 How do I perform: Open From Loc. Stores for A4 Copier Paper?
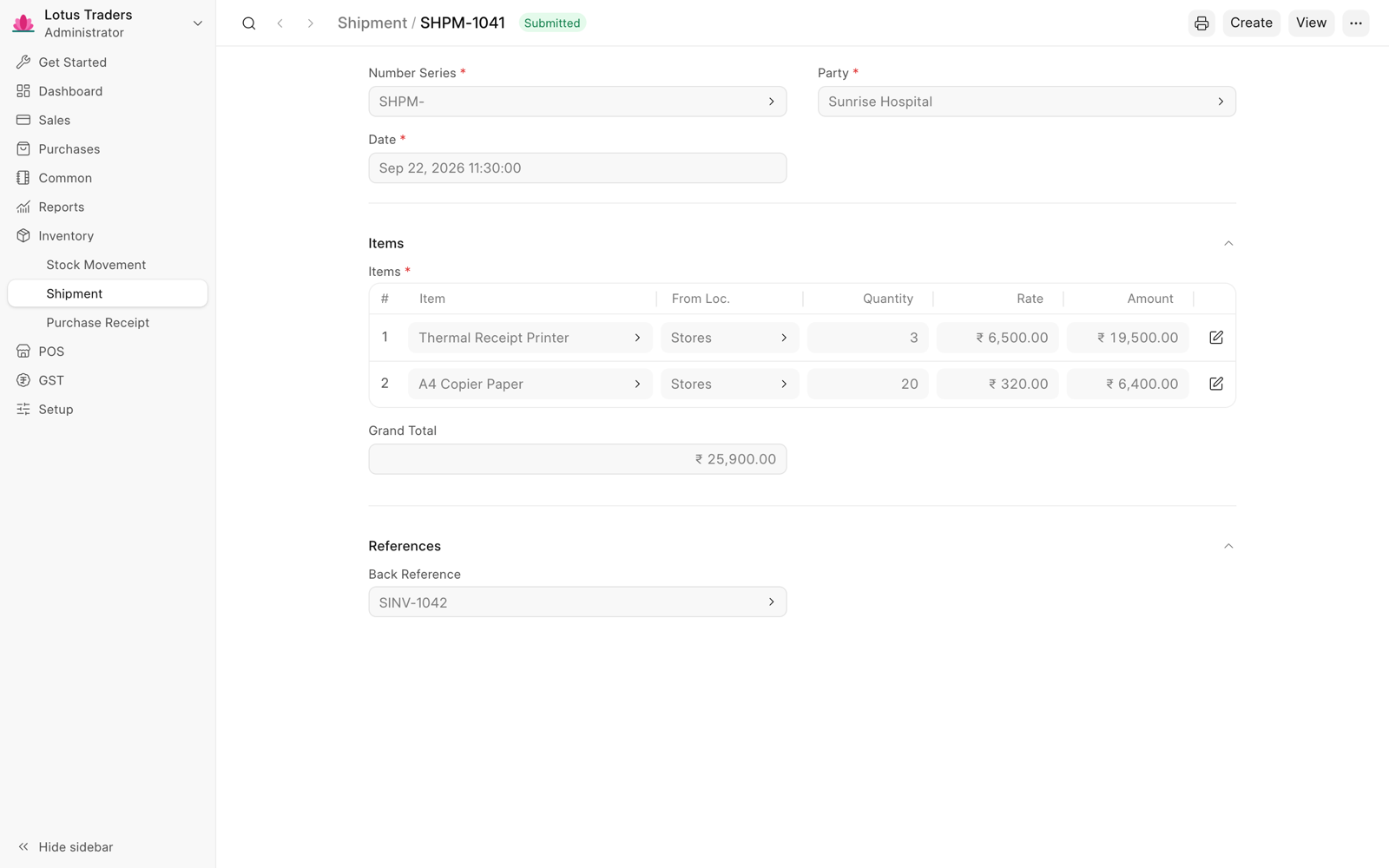click(x=730, y=384)
